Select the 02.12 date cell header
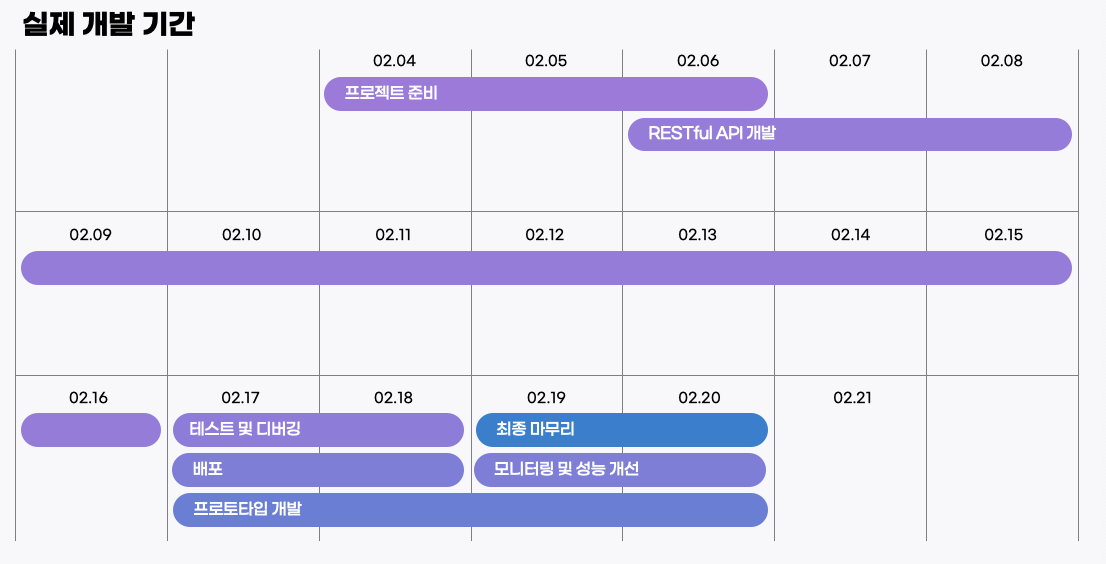Viewport: 1106px width, 564px height. coord(545,235)
